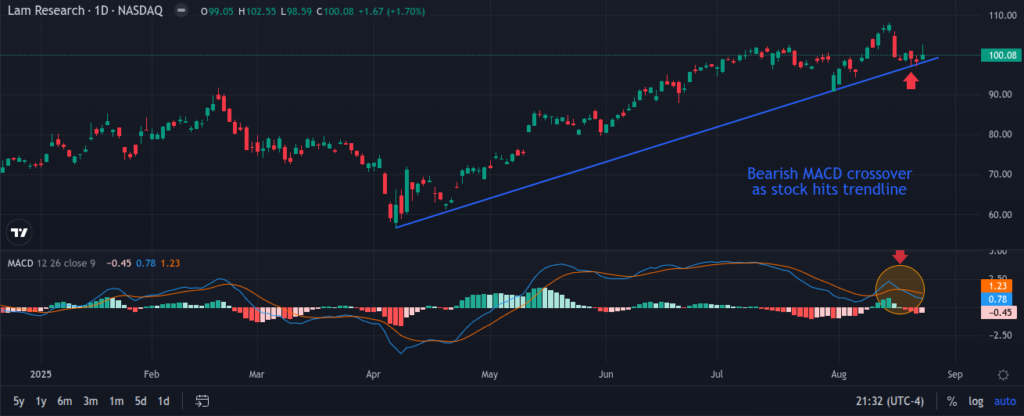Click the orange 1.23 signal value label
This screenshot has height=416, width=1024.
pos(997,285)
